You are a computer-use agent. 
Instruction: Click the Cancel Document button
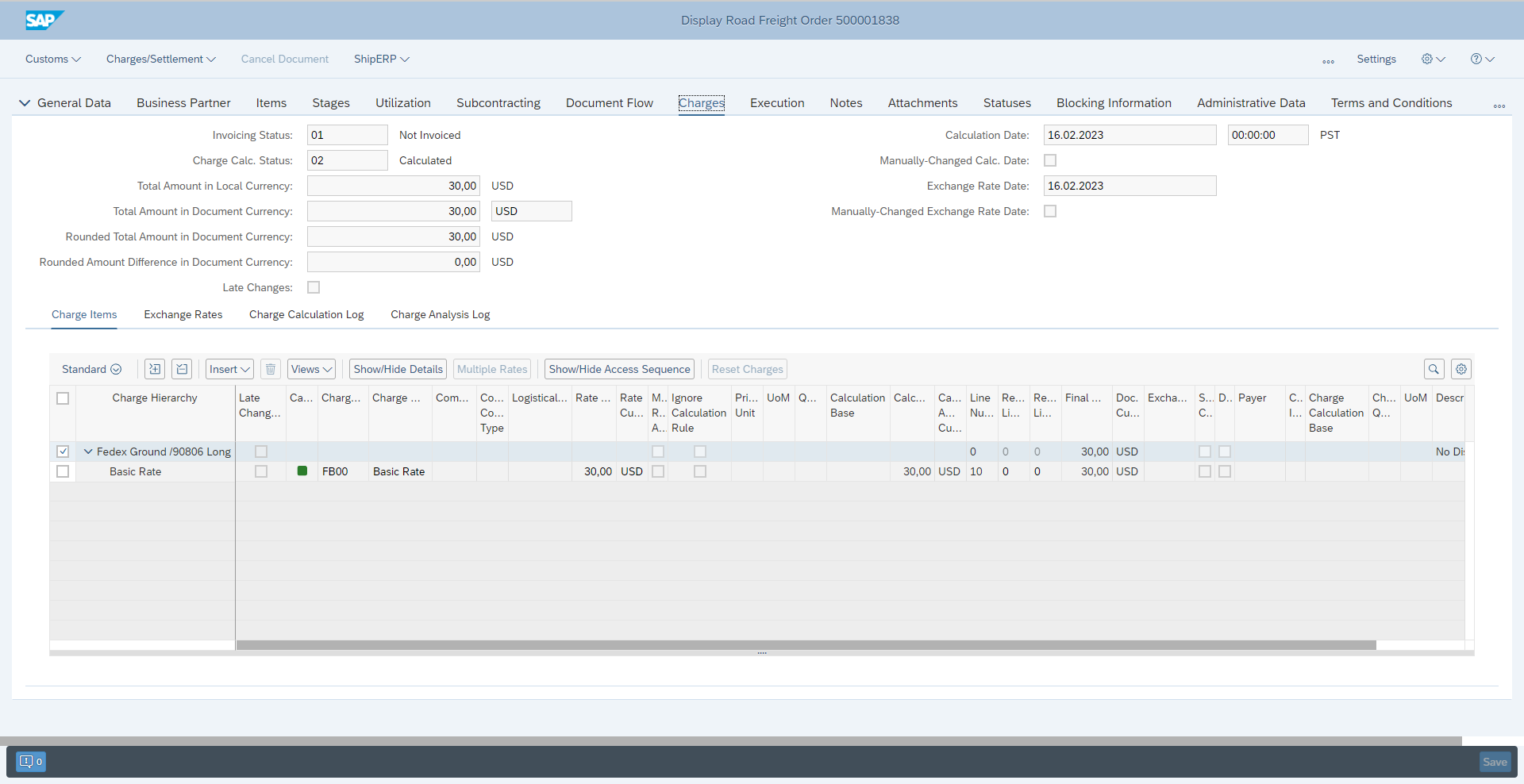pyautogui.click(x=285, y=59)
